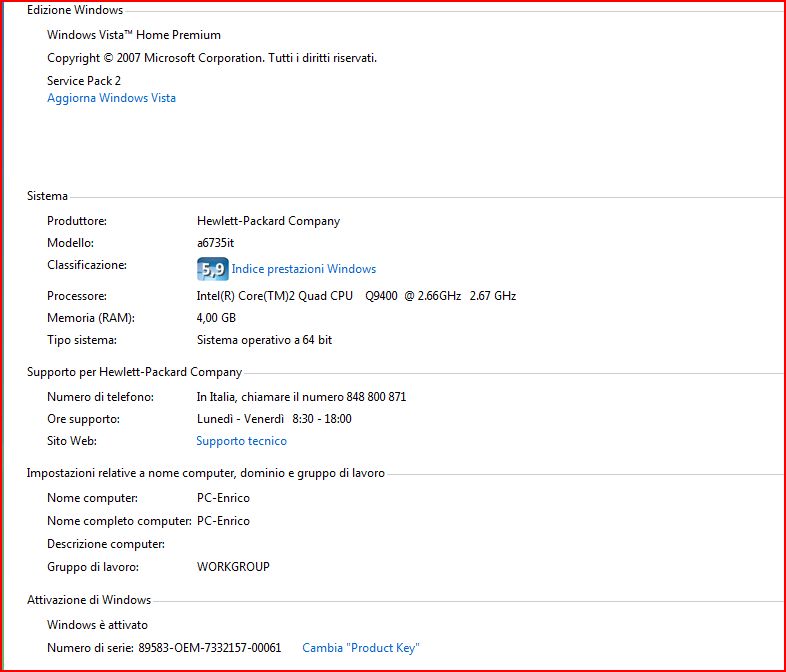
Task: Click the support hours Lunedì - Venerdì text
Action: 274,419
